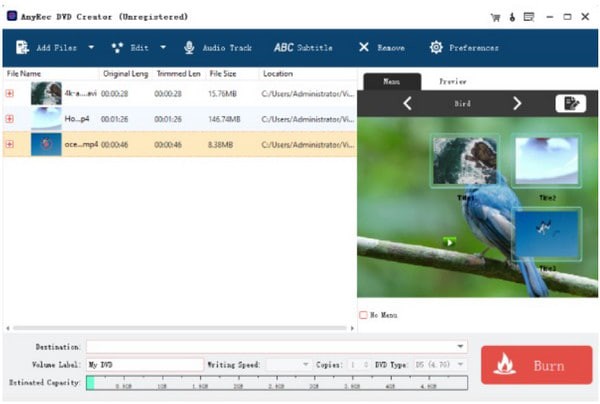Go to the next menu template arrow
The width and height of the screenshot is (600, 404).
click(x=517, y=103)
